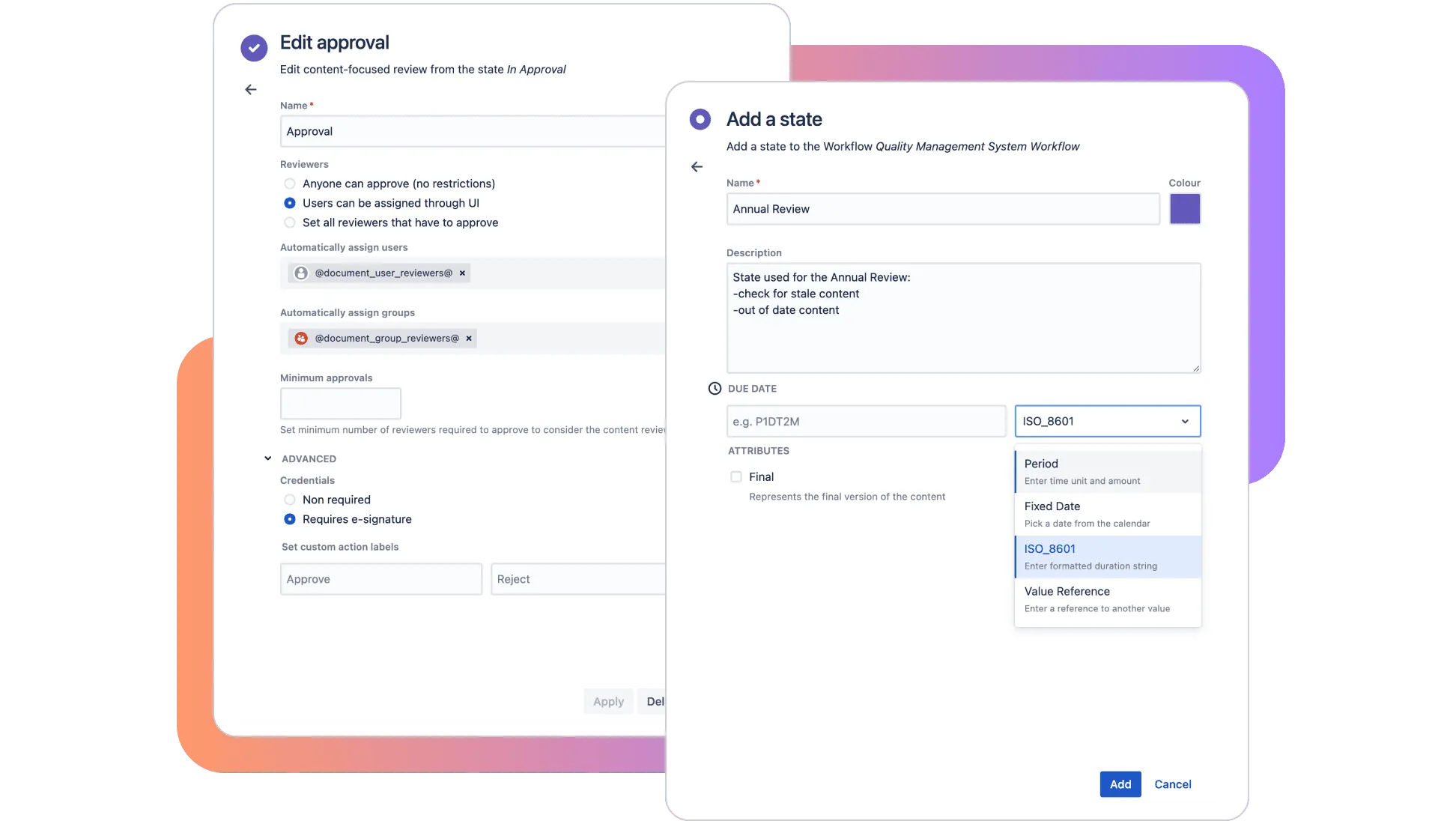The height and width of the screenshot is (821, 1456).
Task: Remove the @document_group_reviewers@ tag
Action: (x=469, y=339)
